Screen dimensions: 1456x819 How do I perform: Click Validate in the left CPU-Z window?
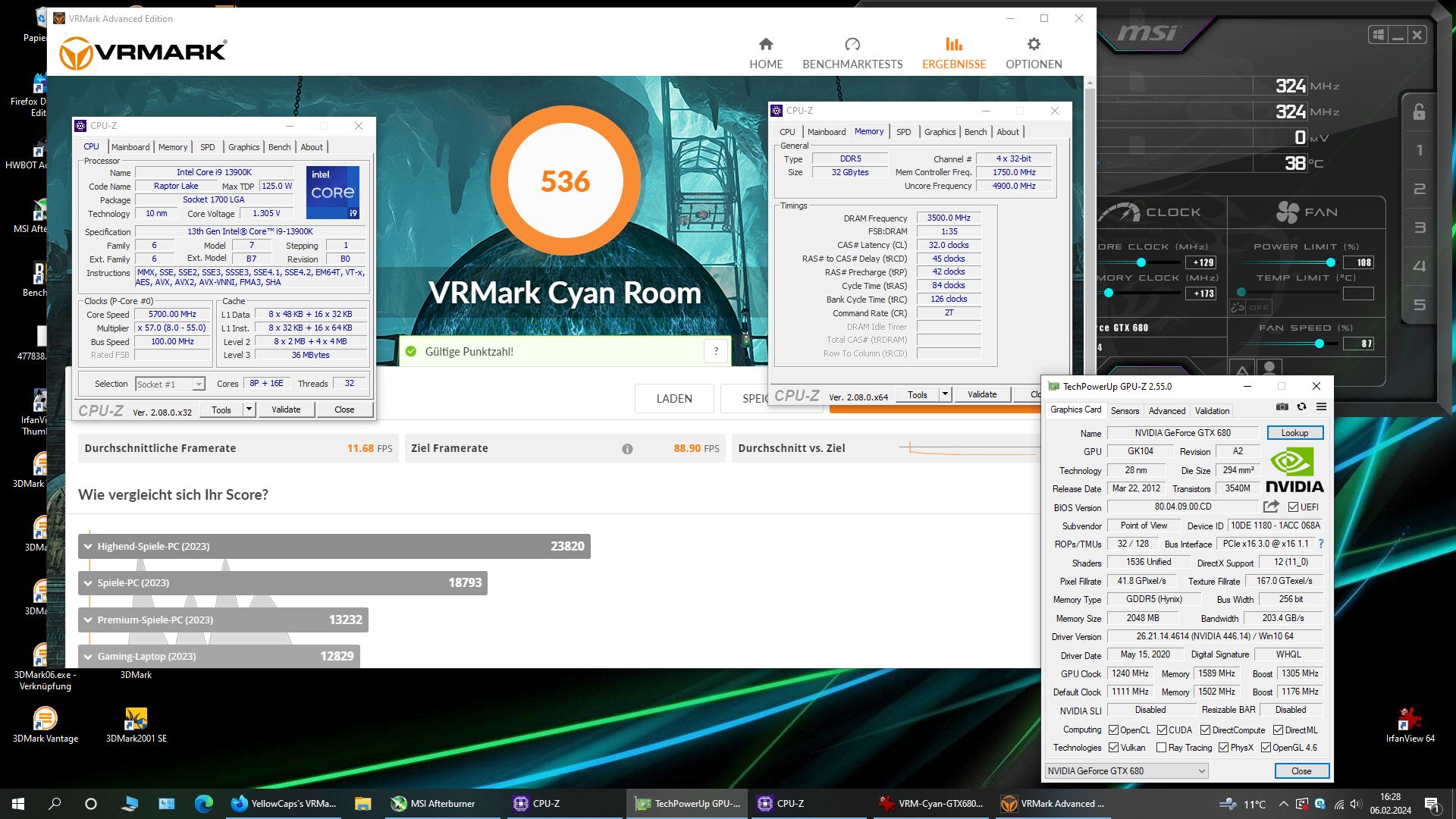pos(286,409)
